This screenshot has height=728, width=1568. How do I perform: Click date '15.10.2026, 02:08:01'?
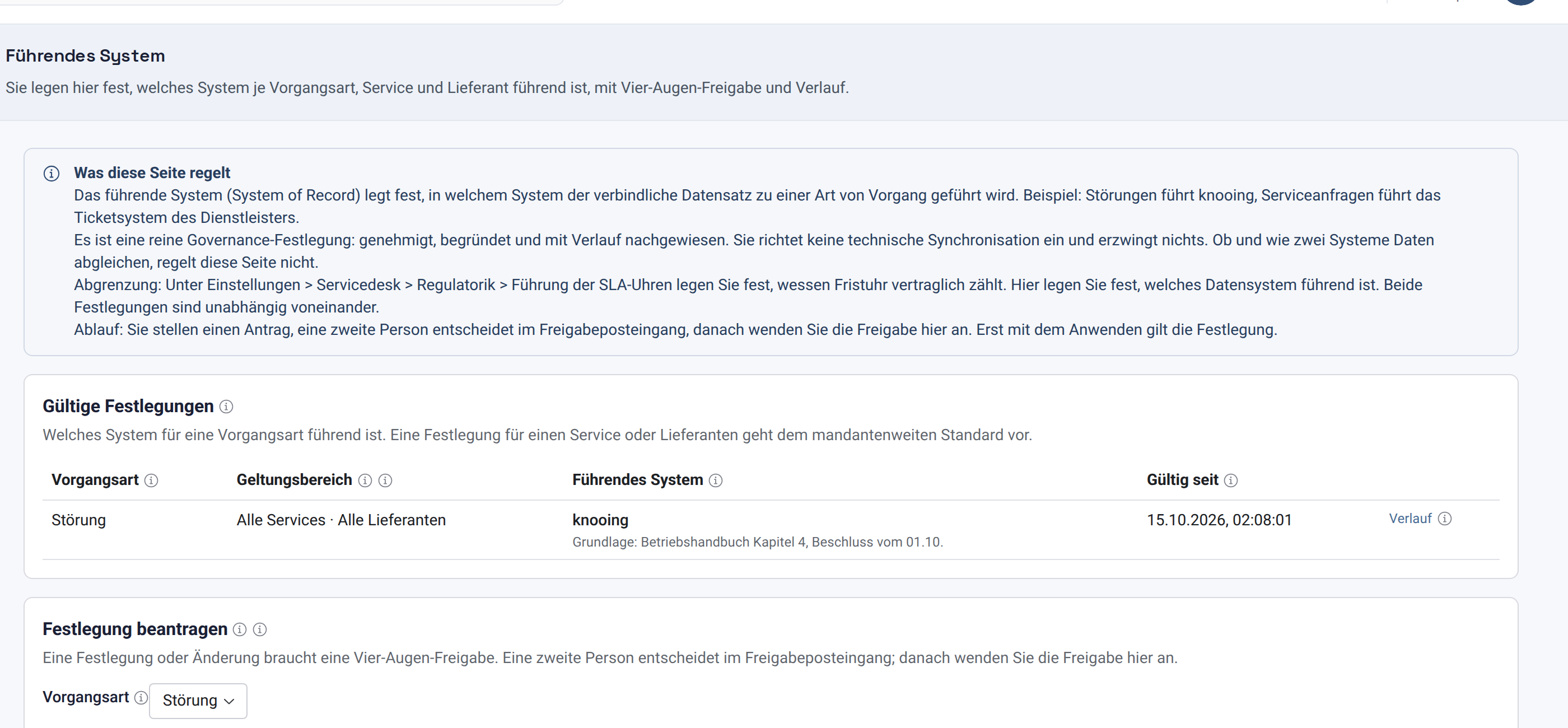pyautogui.click(x=1219, y=520)
